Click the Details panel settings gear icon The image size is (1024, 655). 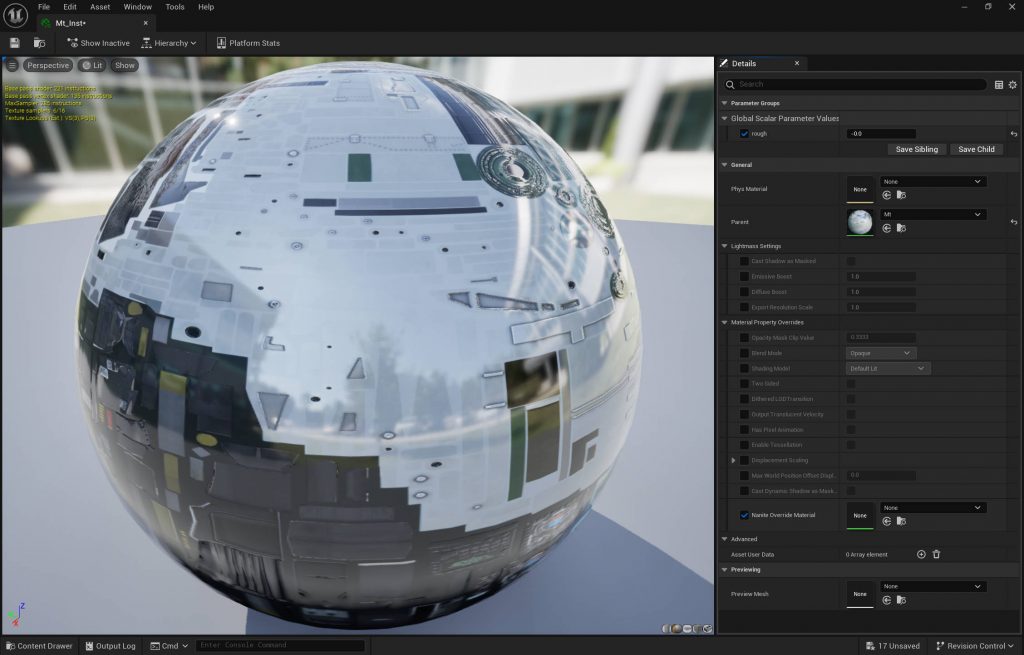pos(1012,84)
